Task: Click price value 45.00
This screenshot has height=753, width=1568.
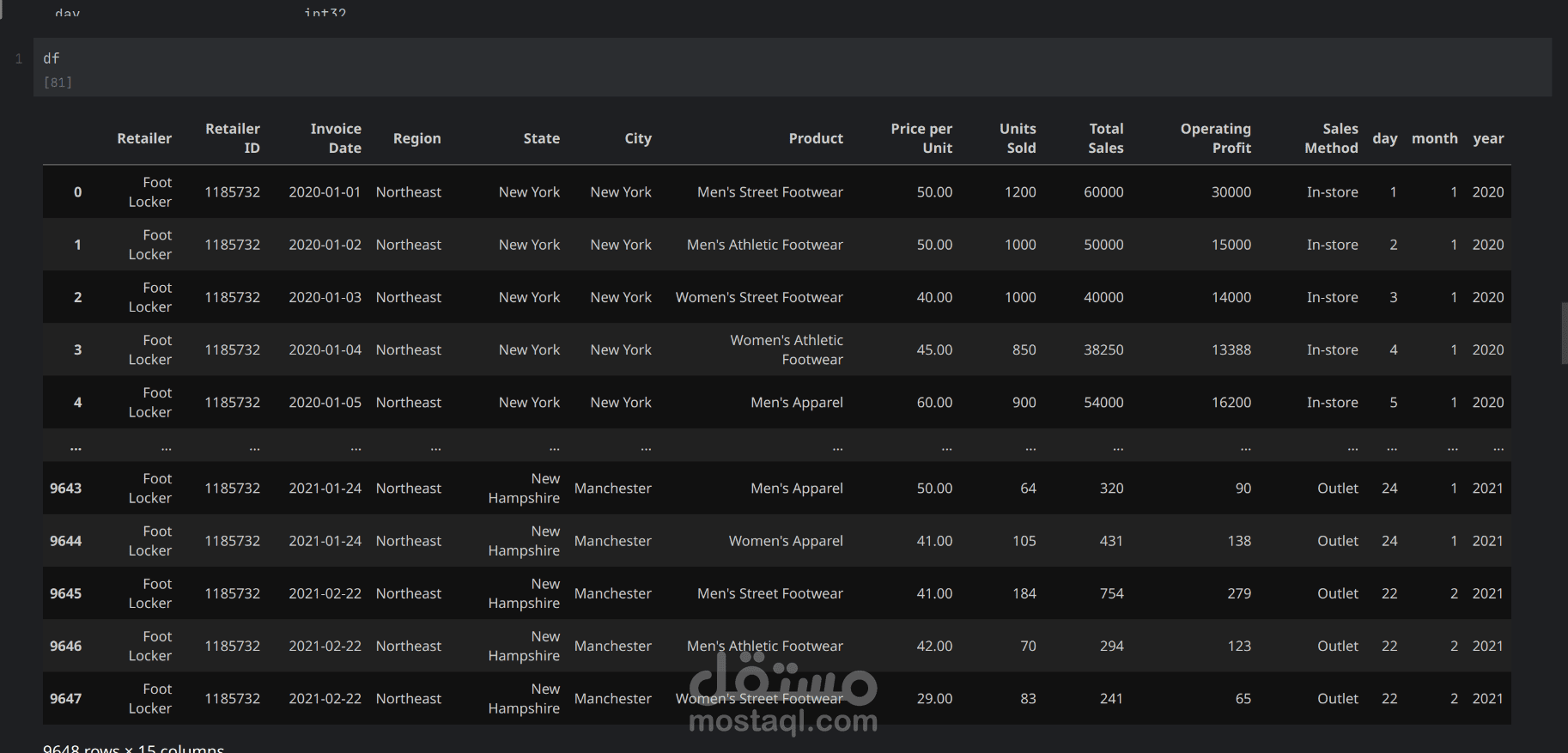Action: pos(934,349)
